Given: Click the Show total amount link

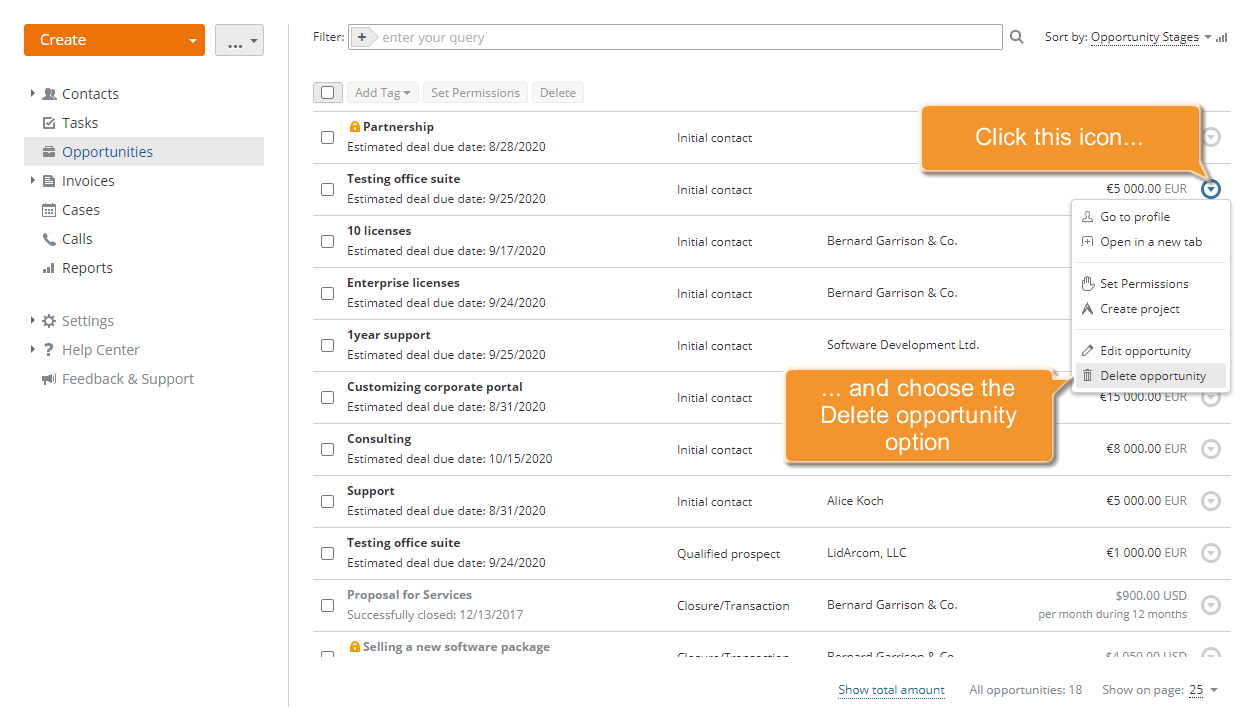Looking at the screenshot, I should pos(891,690).
